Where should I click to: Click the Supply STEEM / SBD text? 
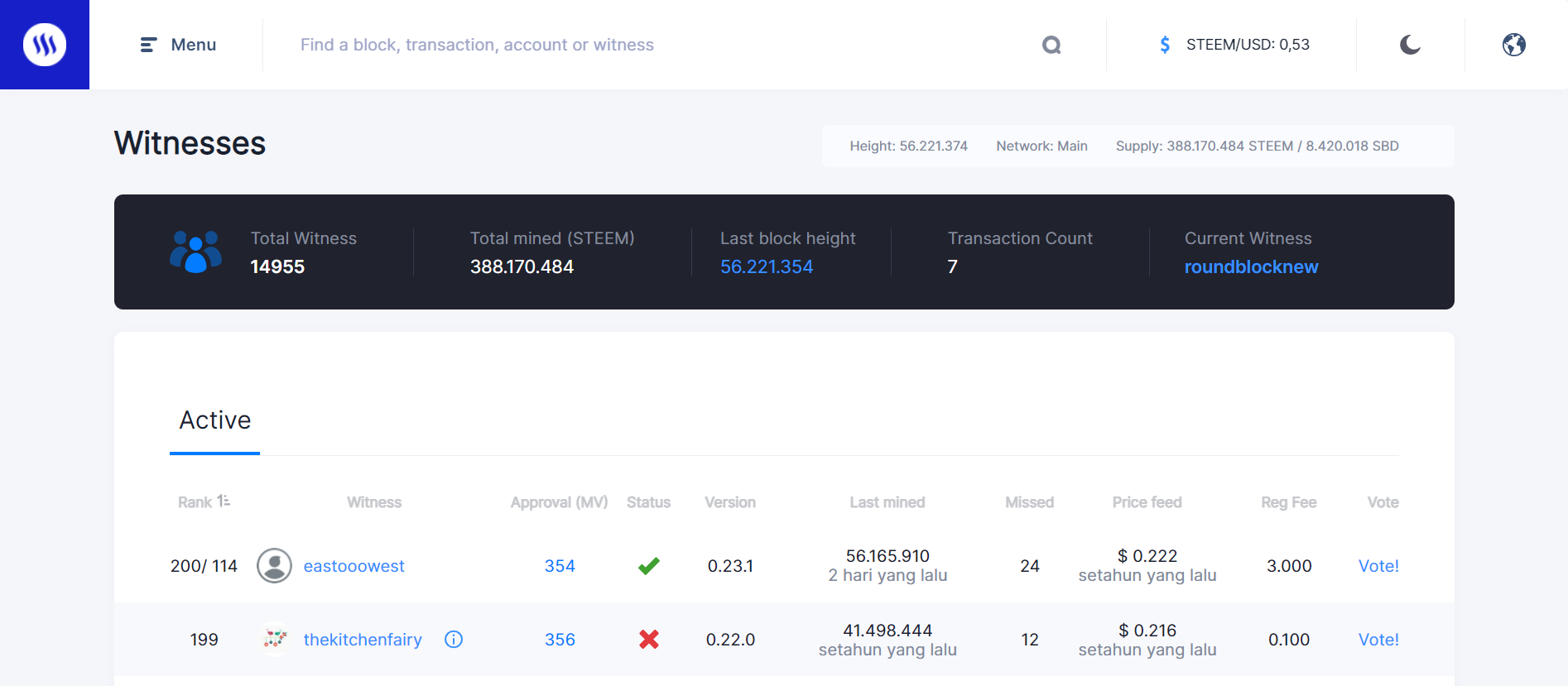coord(1258,146)
